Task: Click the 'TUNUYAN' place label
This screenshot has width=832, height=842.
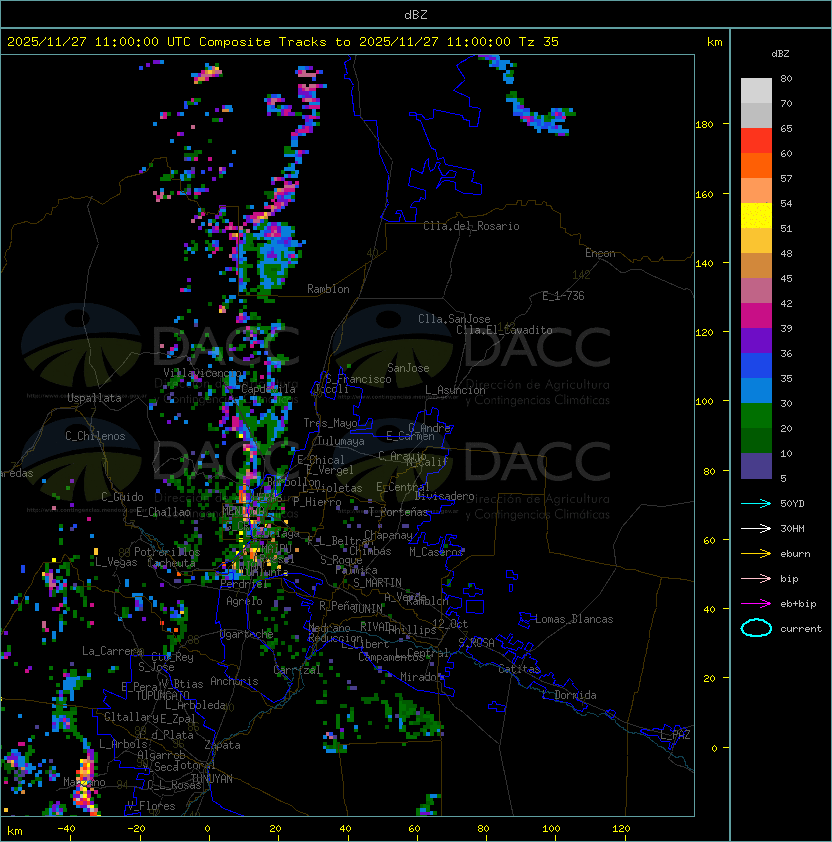Action: 212,779
